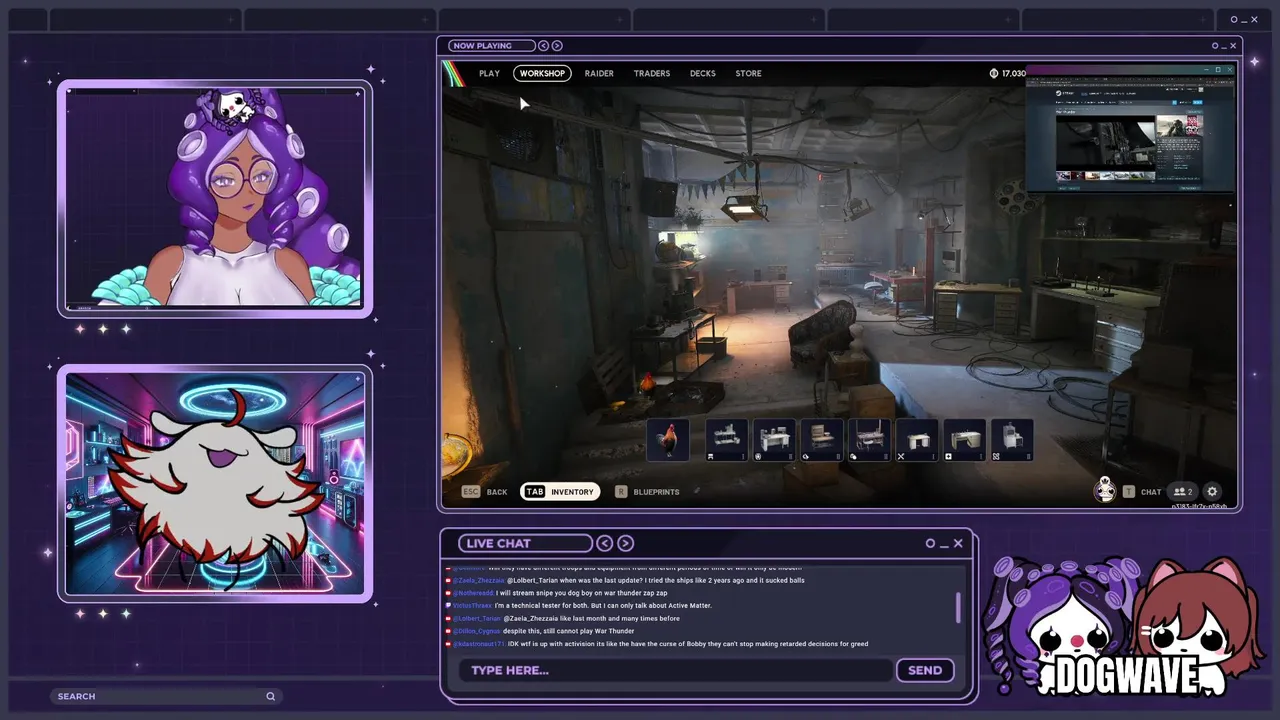Open the R BLUEPRINTS option

pyautogui.click(x=647, y=492)
